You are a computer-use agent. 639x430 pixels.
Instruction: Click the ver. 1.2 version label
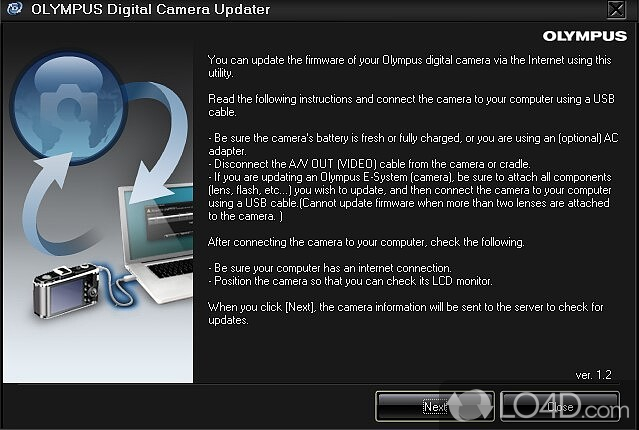coord(593,375)
